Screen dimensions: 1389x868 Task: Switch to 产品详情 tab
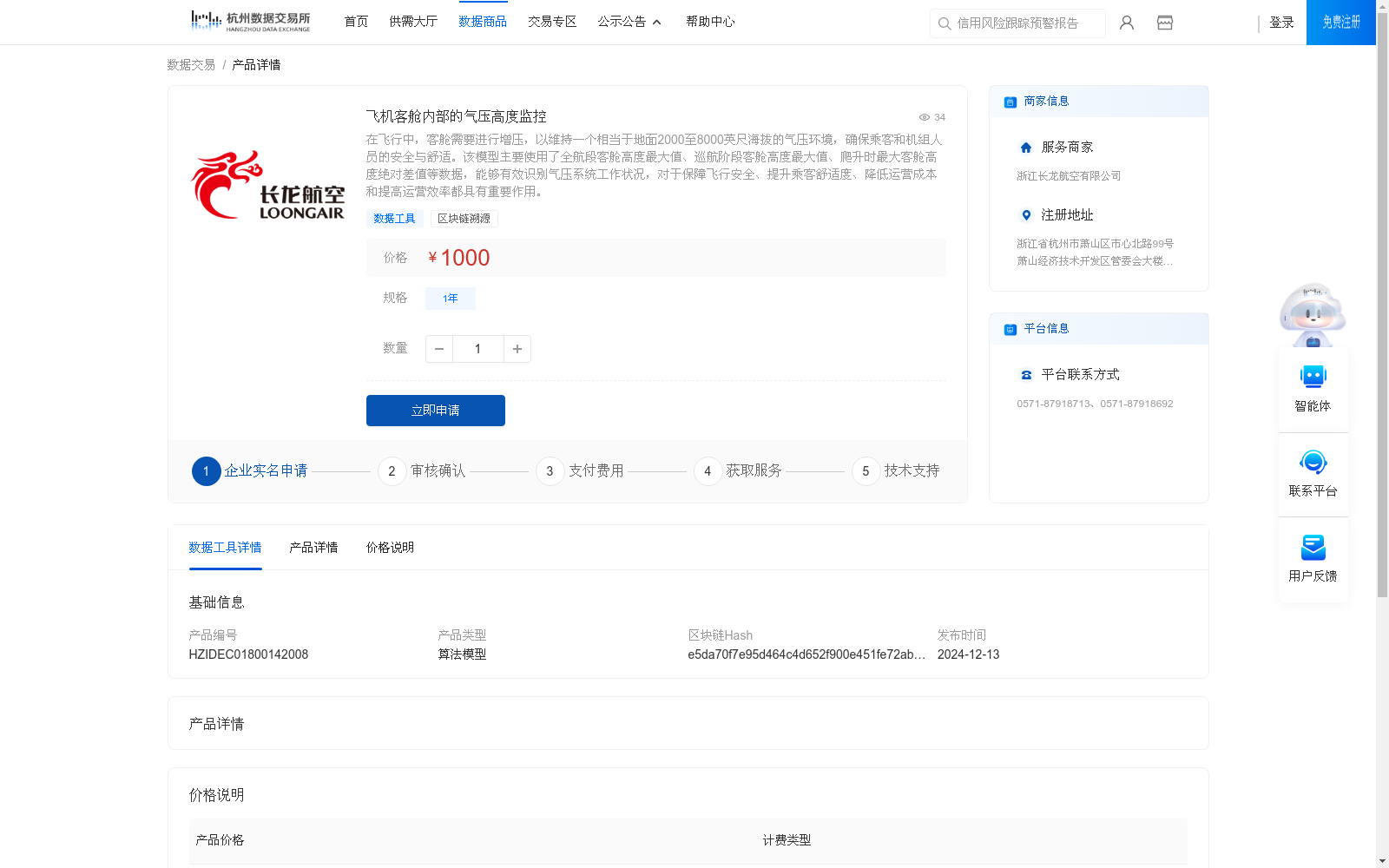tap(313, 548)
